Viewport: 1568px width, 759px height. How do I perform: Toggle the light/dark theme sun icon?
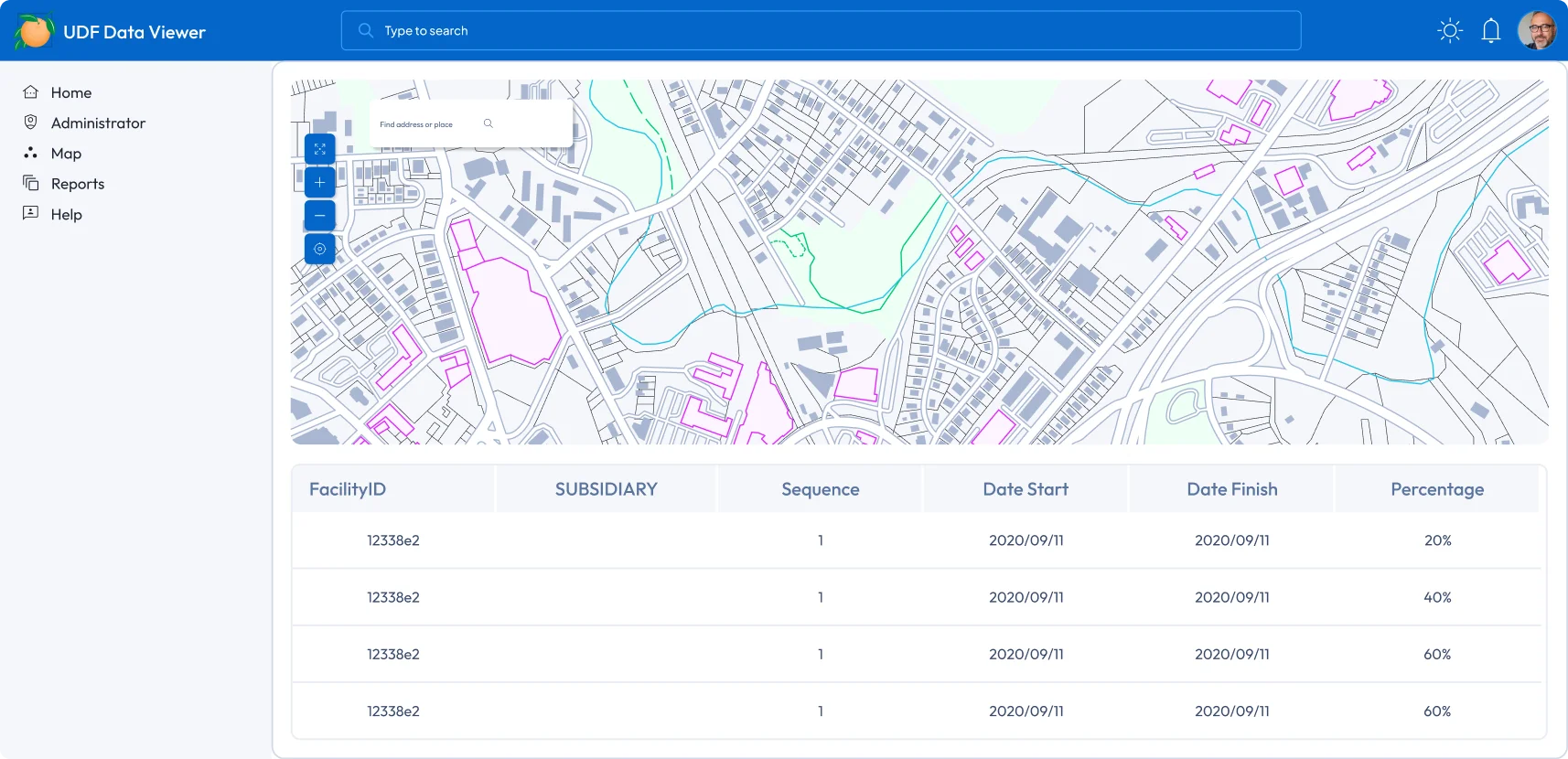(1449, 31)
